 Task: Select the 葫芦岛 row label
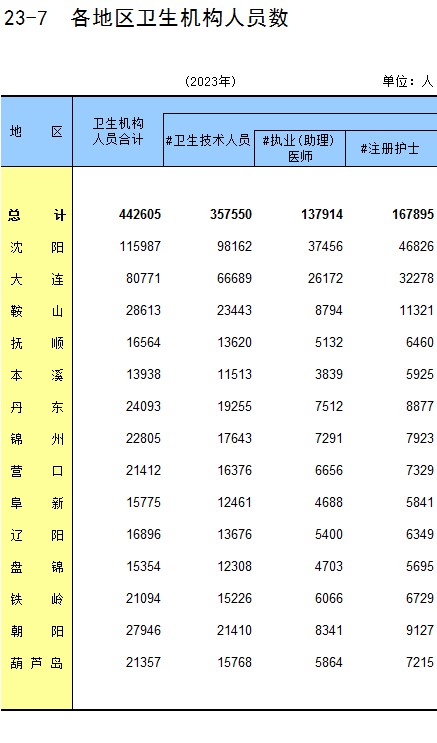point(36,663)
